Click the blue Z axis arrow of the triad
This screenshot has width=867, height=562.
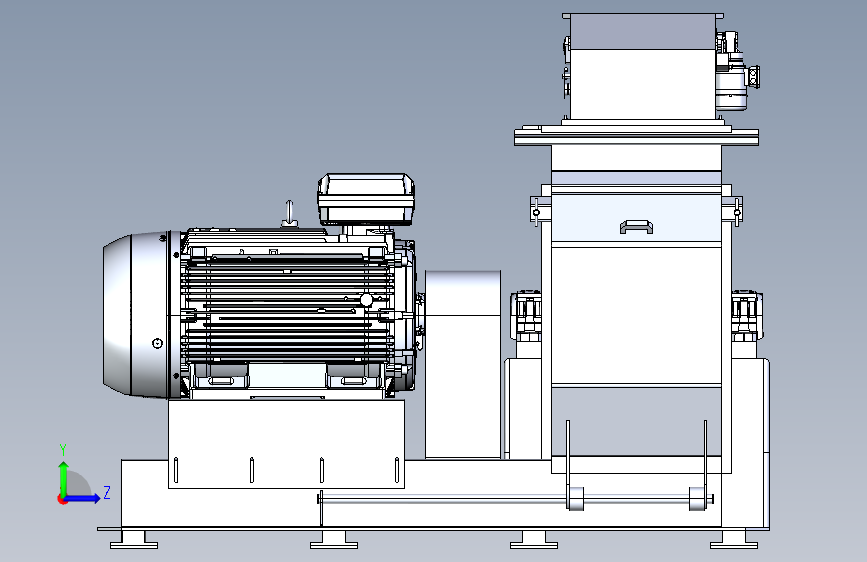(83, 498)
